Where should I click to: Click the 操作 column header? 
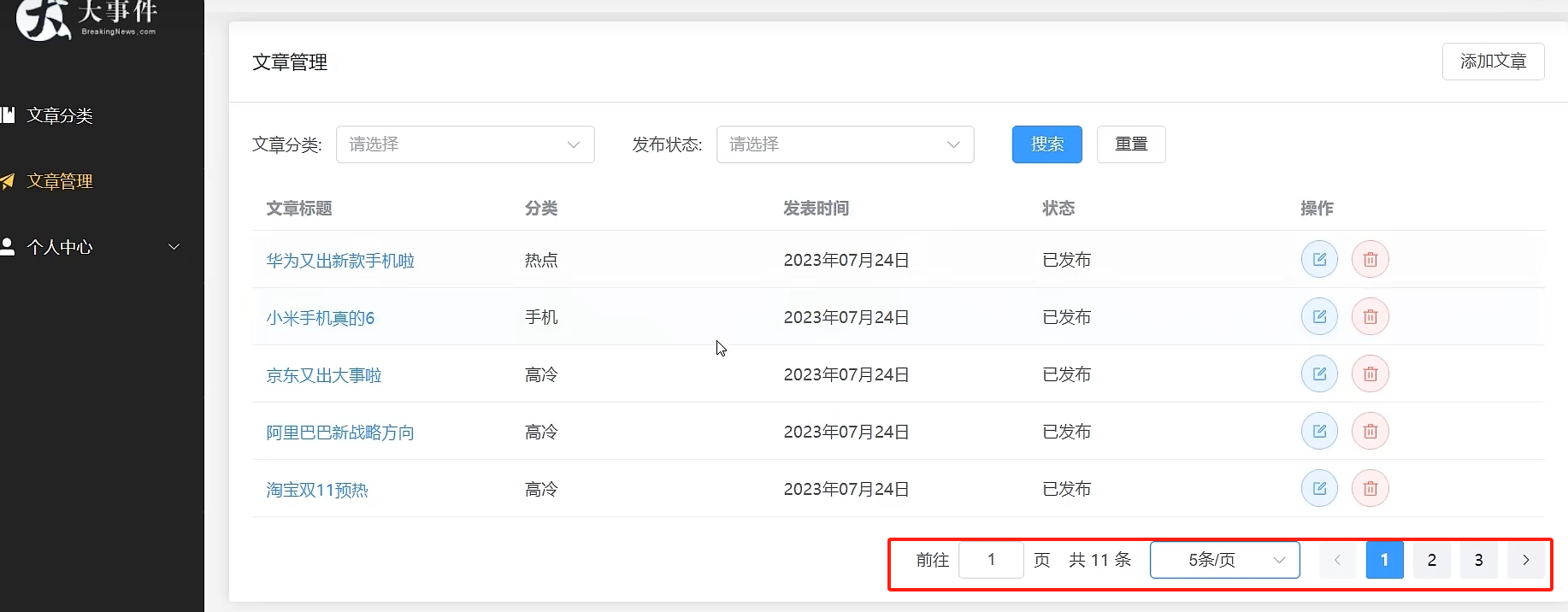[1317, 209]
